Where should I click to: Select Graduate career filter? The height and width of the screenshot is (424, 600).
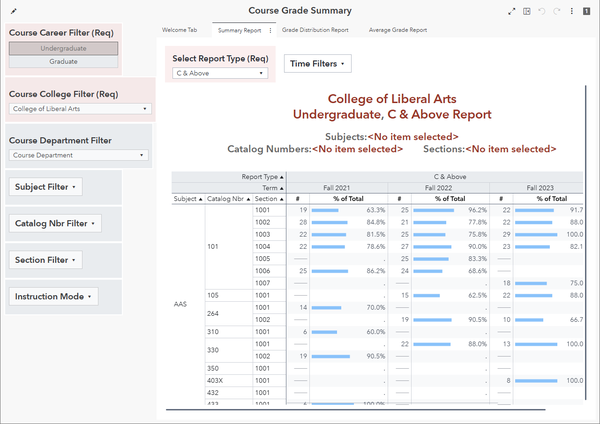pyautogui.click(x=64, y=61)
